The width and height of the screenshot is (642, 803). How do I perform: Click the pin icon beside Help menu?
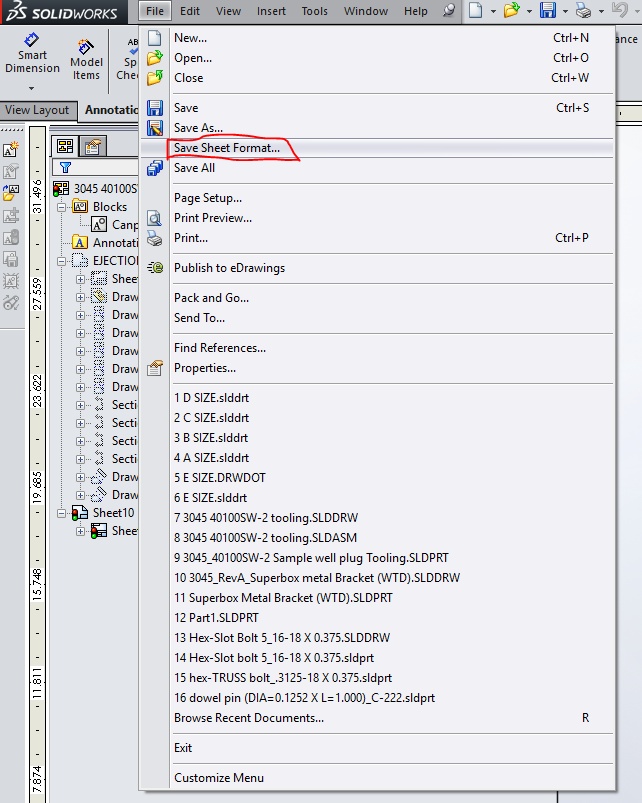448,10
